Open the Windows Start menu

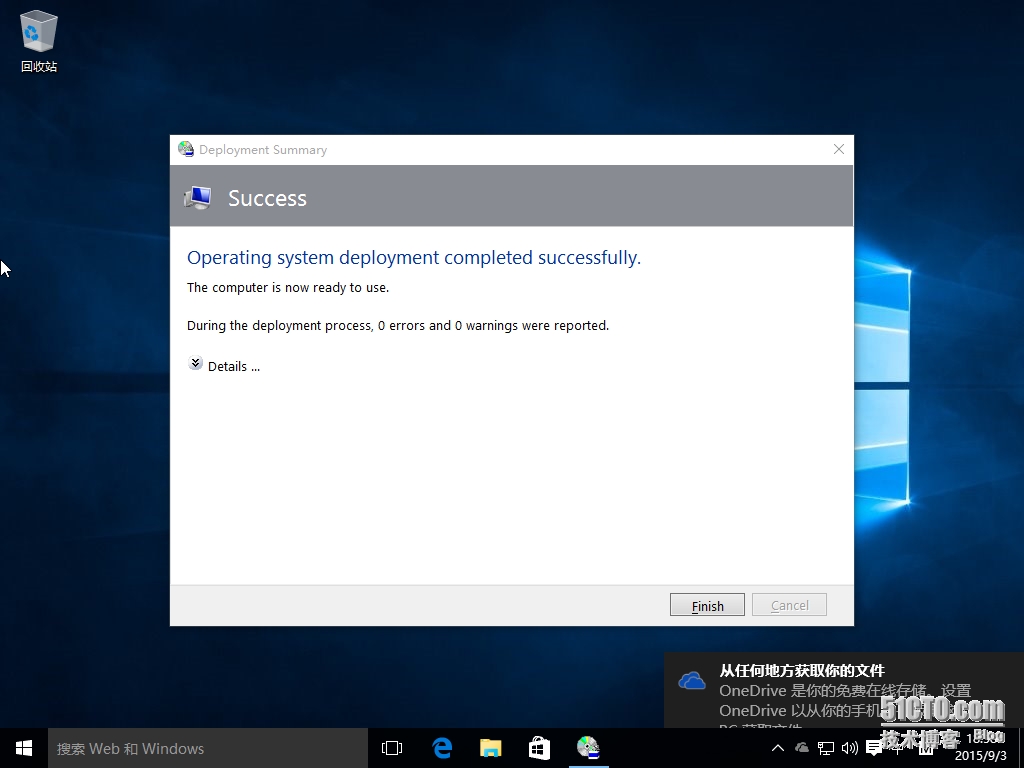(x=24, y=748)
